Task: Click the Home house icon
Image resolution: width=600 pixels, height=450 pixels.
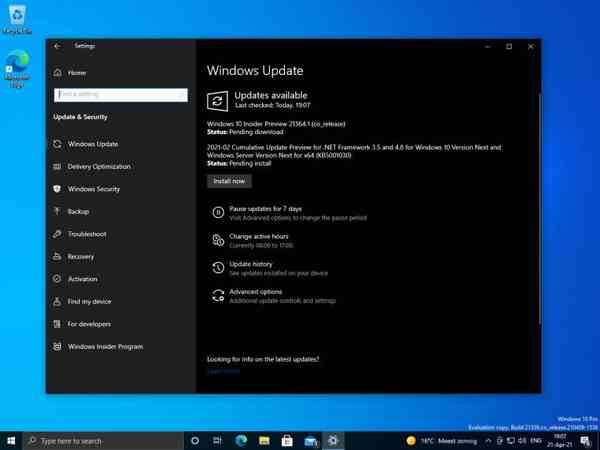Action: pyautogui.click(x=57, y=72)
